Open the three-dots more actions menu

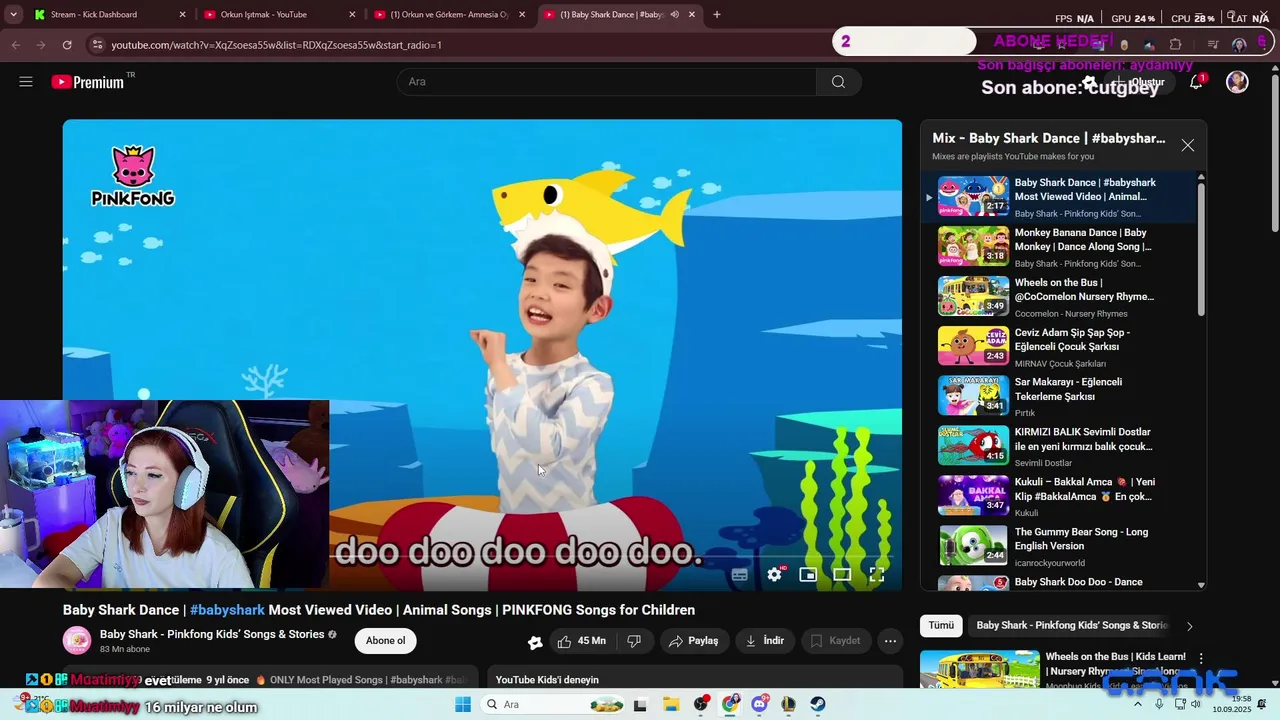coord(890,641)
